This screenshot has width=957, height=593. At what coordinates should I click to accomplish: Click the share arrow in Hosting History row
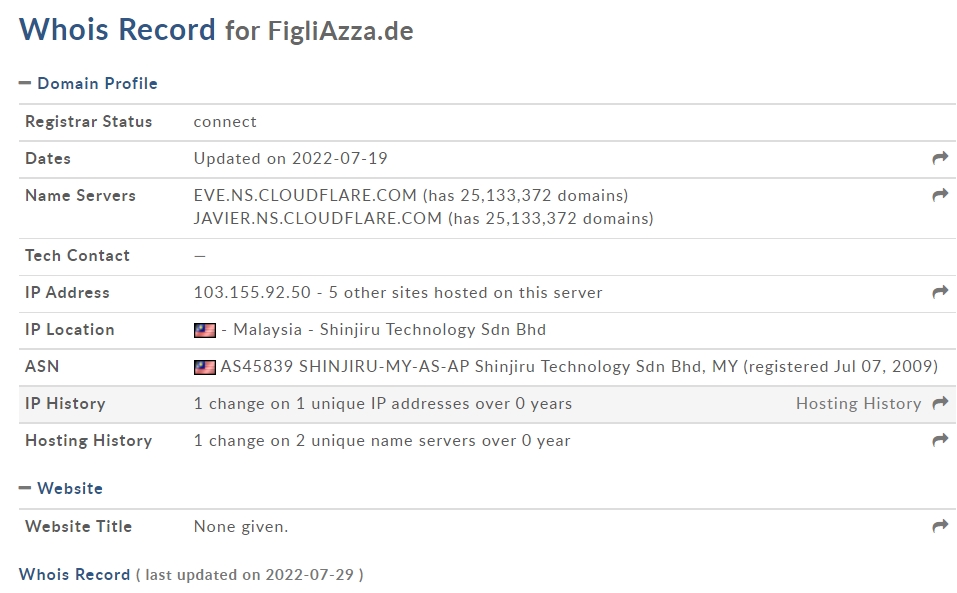(940, 440)
